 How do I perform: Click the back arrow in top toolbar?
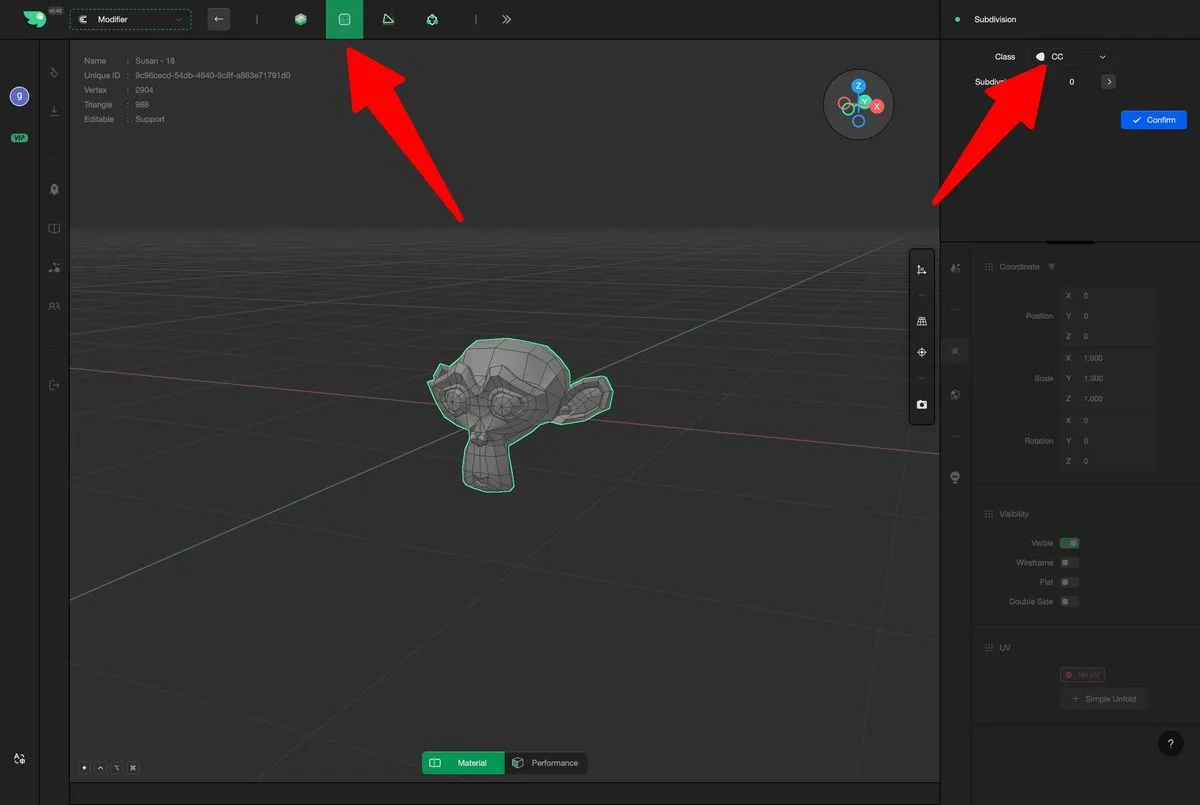[x=218, y=19]
